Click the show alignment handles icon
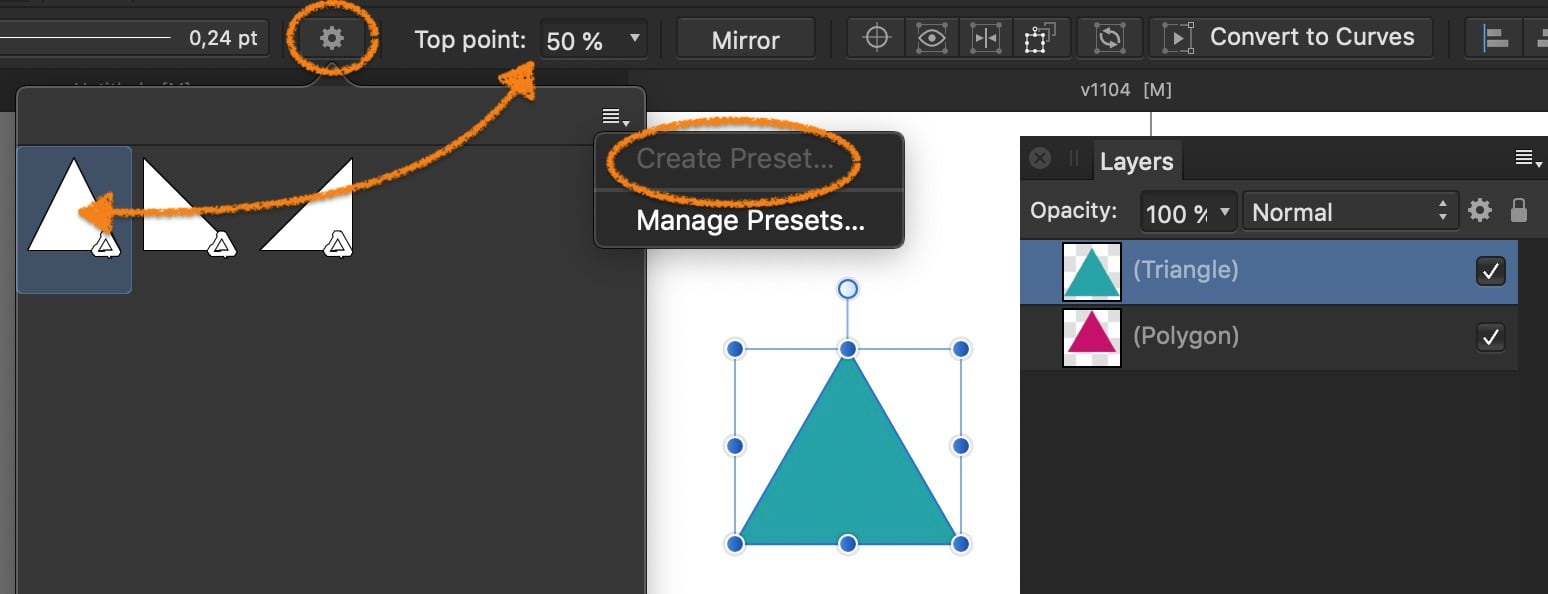Image resolution: width=1548 pixels, height=594 pixels. tap(986, 37)
